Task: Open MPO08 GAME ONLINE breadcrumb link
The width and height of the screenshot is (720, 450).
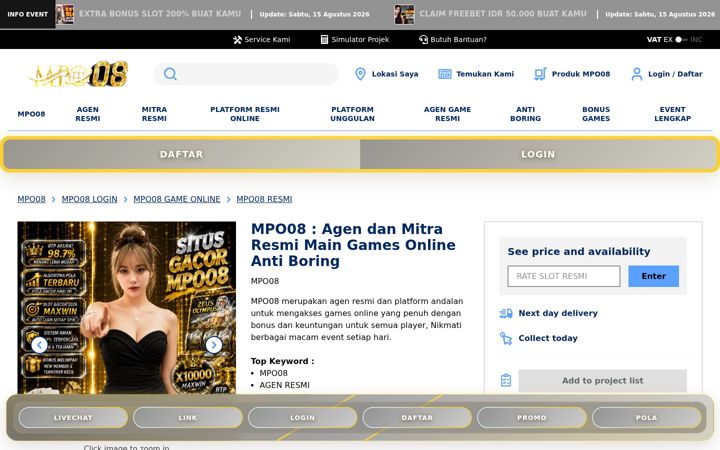Action: [177, 199]
